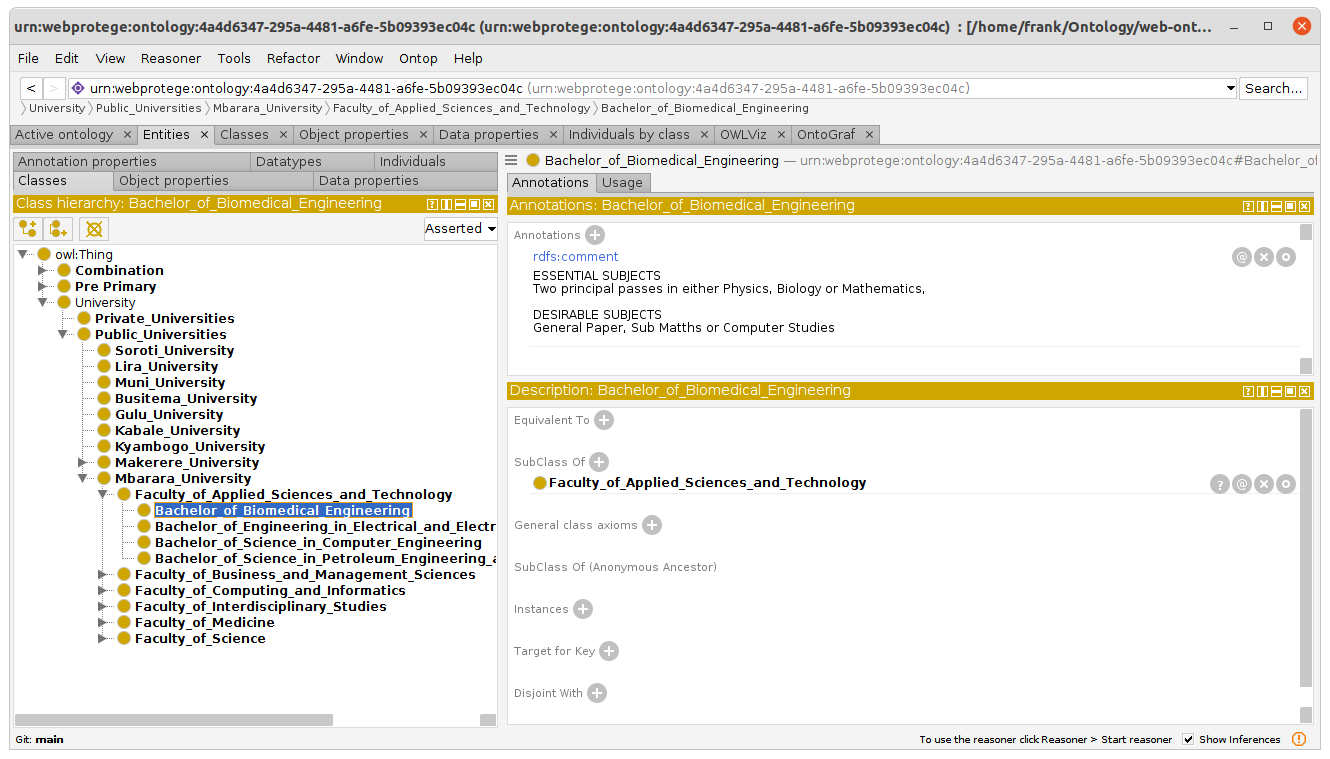
Task: Open the Asserted hierarchy dropdown
Action: coord(460,229)
